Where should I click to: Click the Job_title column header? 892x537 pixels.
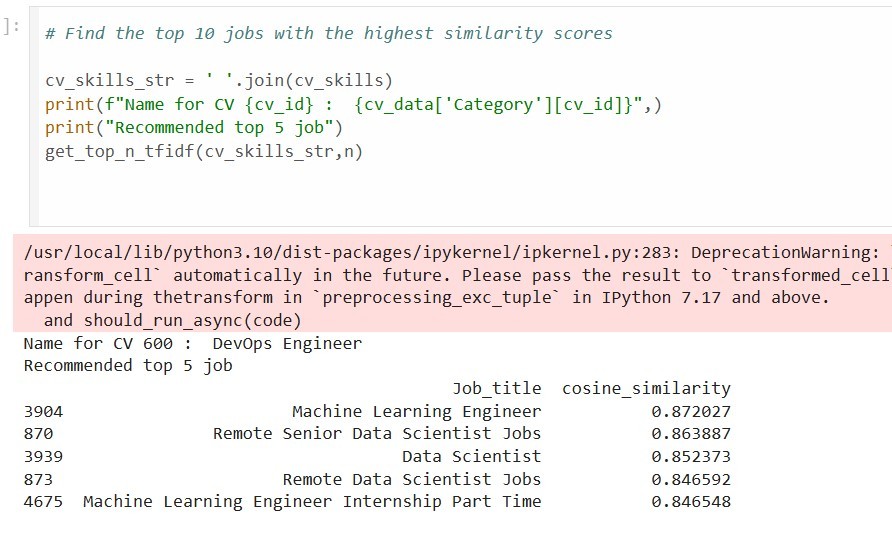[497, 388]
